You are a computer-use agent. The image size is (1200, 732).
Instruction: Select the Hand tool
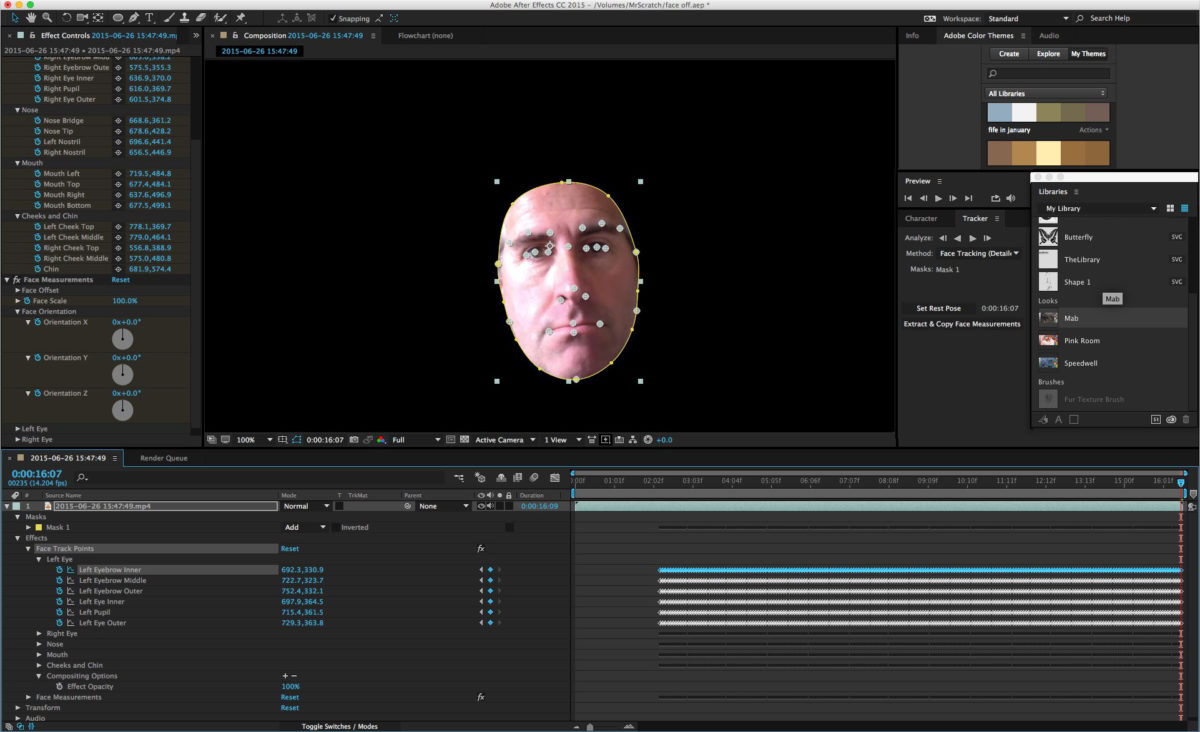[30, 18]
